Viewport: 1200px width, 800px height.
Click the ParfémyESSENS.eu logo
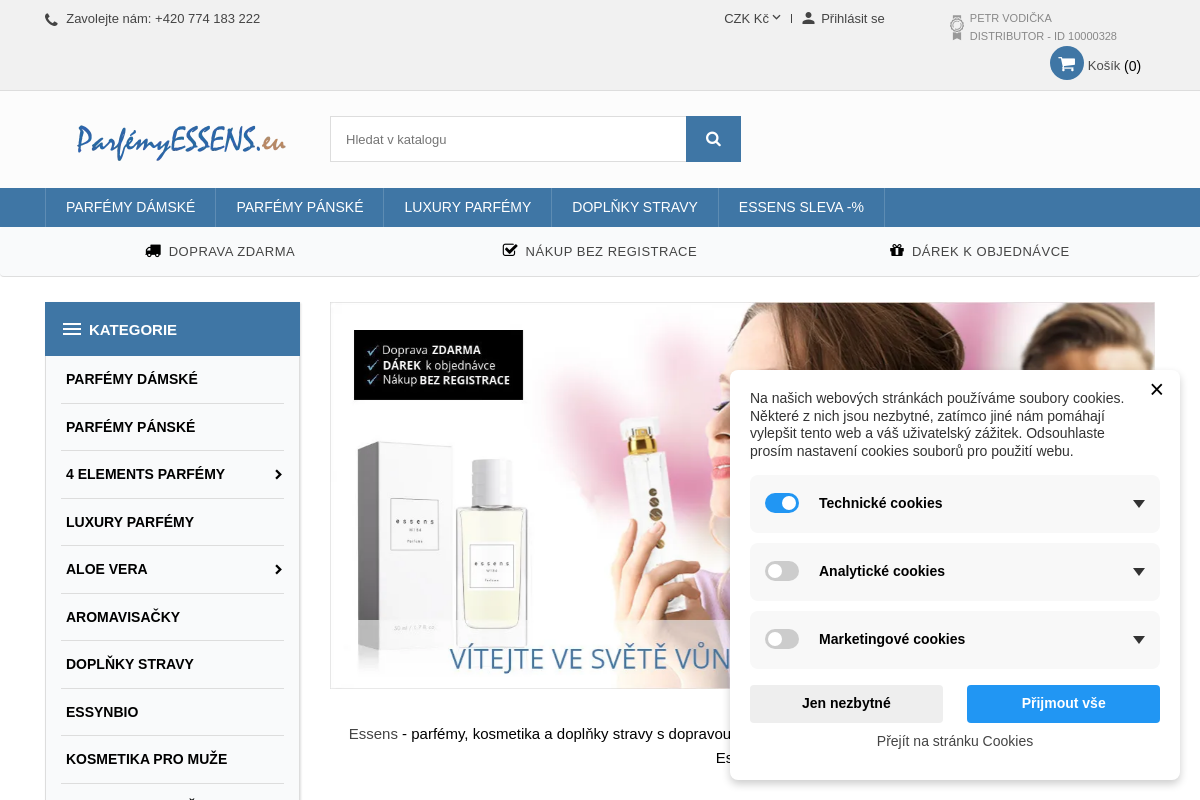181,141
